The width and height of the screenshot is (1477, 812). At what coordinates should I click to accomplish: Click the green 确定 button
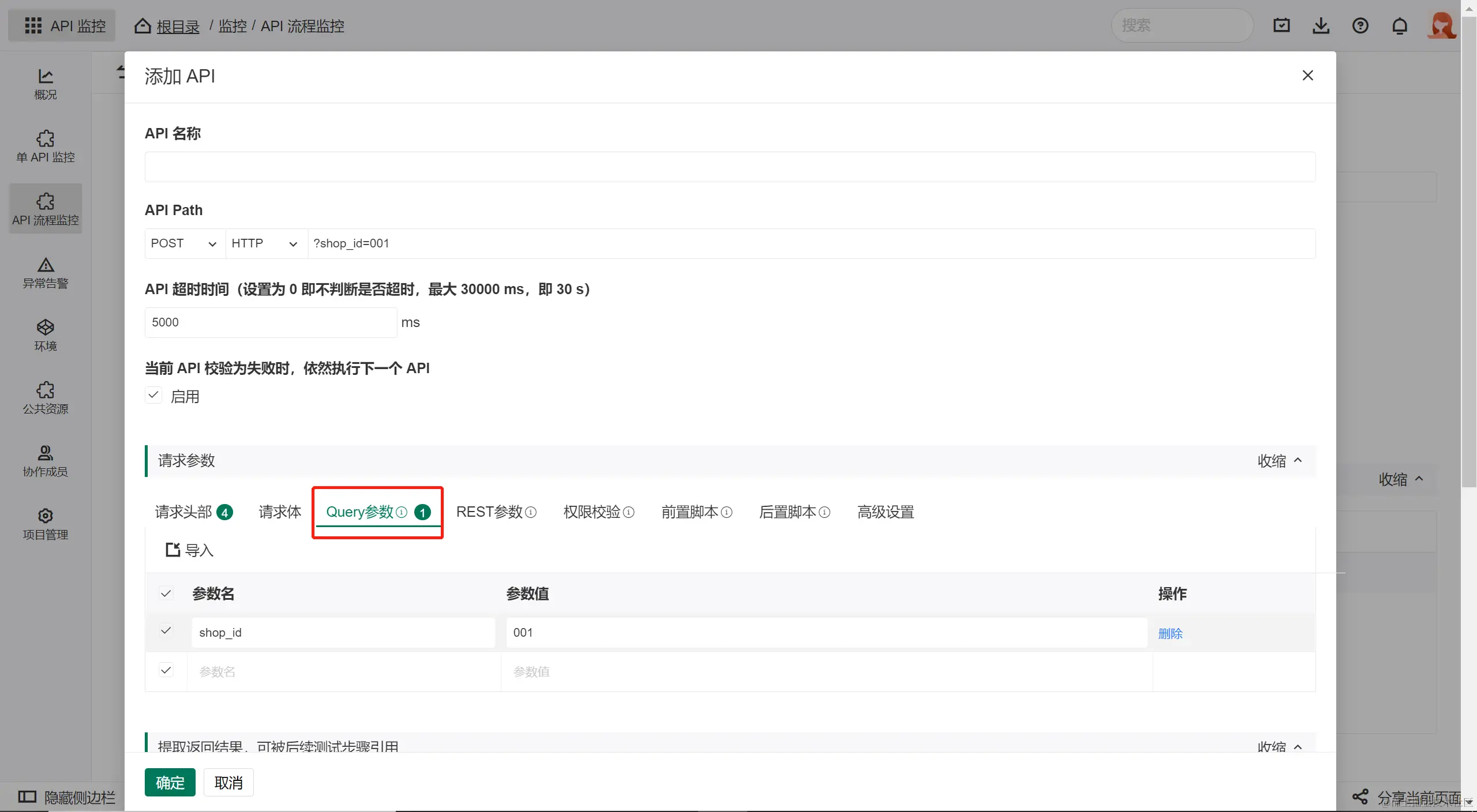pyautogui.click(x=170, y=783)
